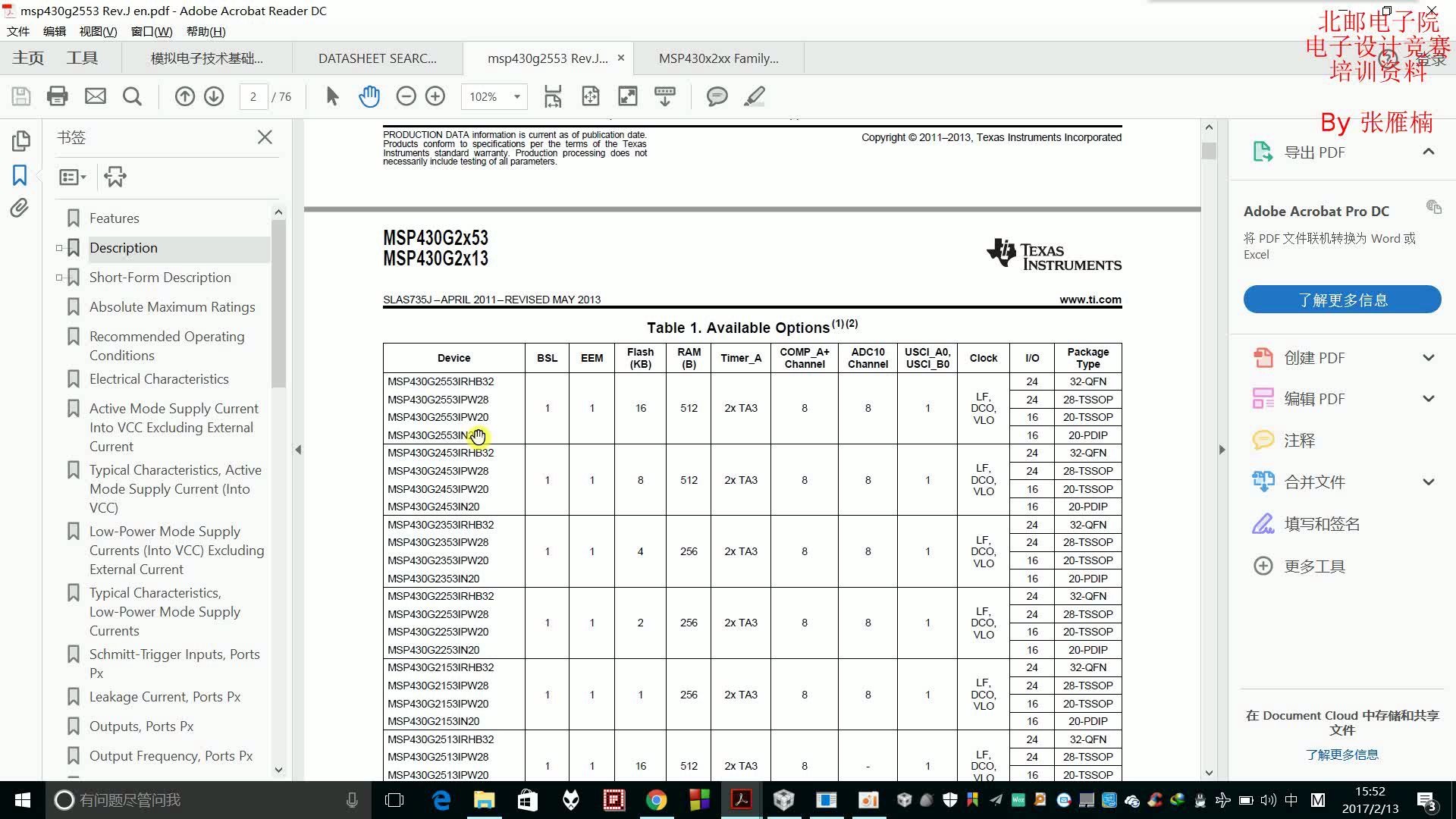
Task: Click the 了解更多信息 link under Document Cloud
Action: tap(1342, 755)
